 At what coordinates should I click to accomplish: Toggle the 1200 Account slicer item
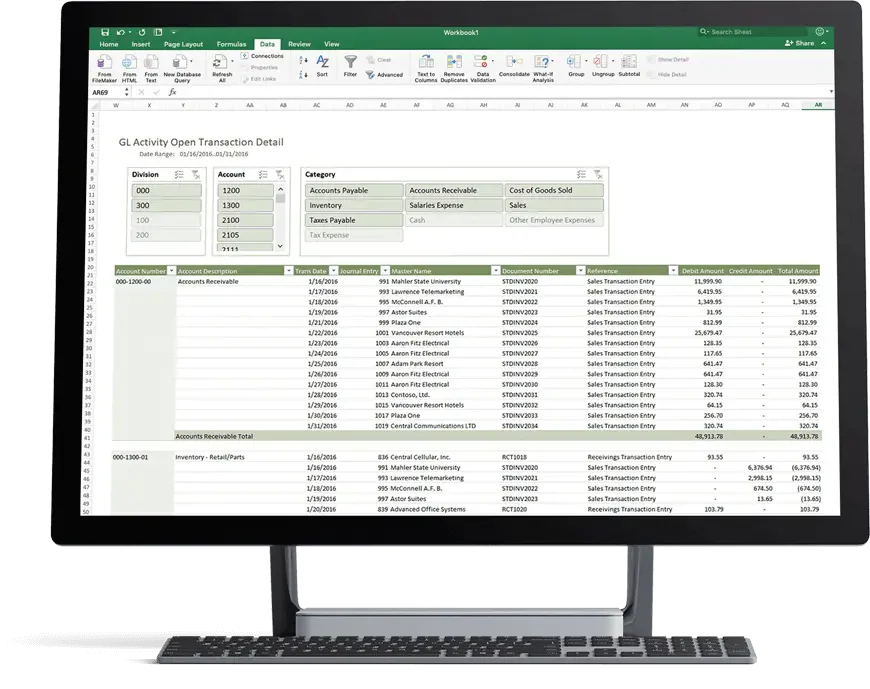click(x=245, y=190)
